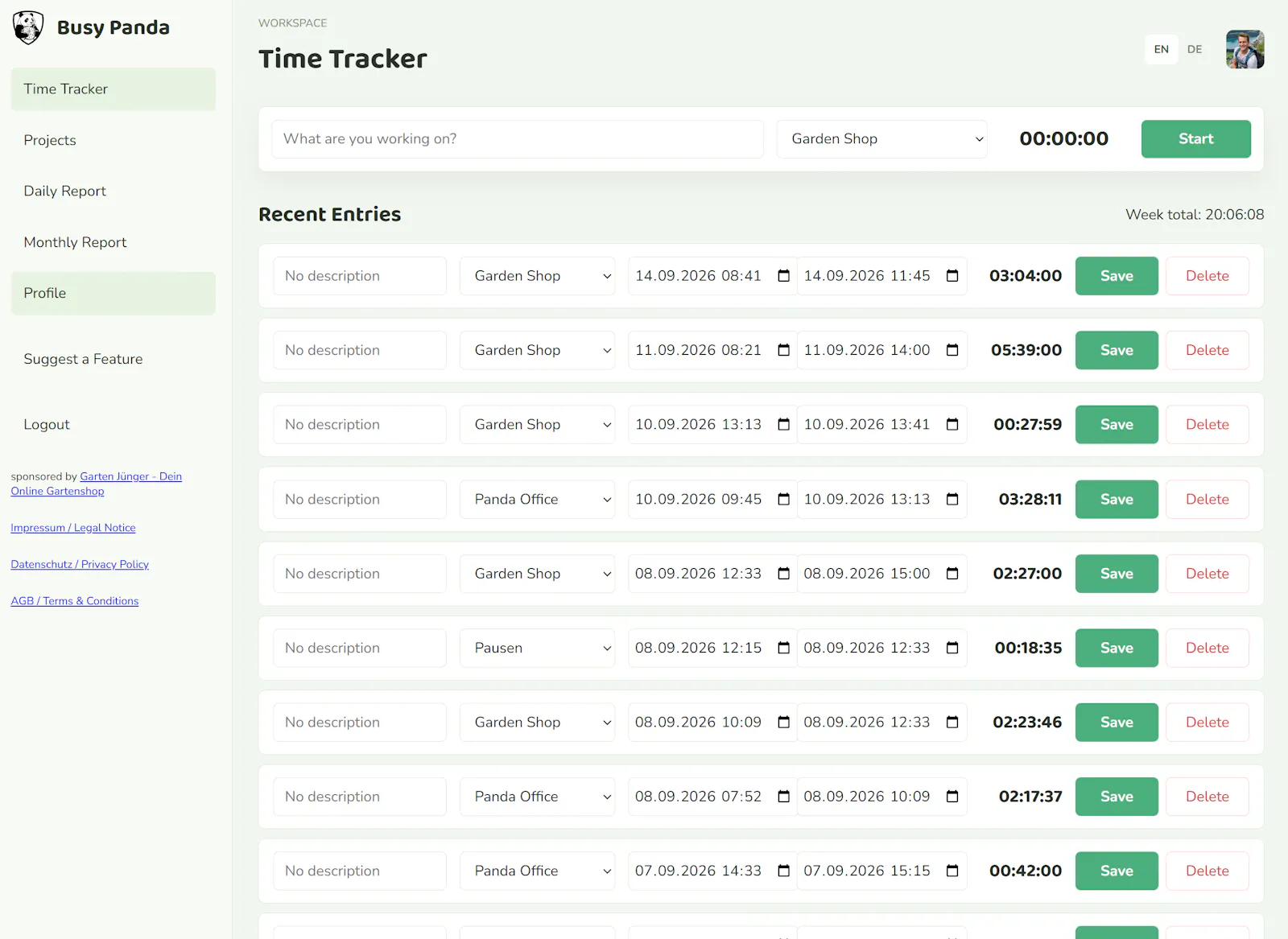Switch language to DE

click(1195, 49)
